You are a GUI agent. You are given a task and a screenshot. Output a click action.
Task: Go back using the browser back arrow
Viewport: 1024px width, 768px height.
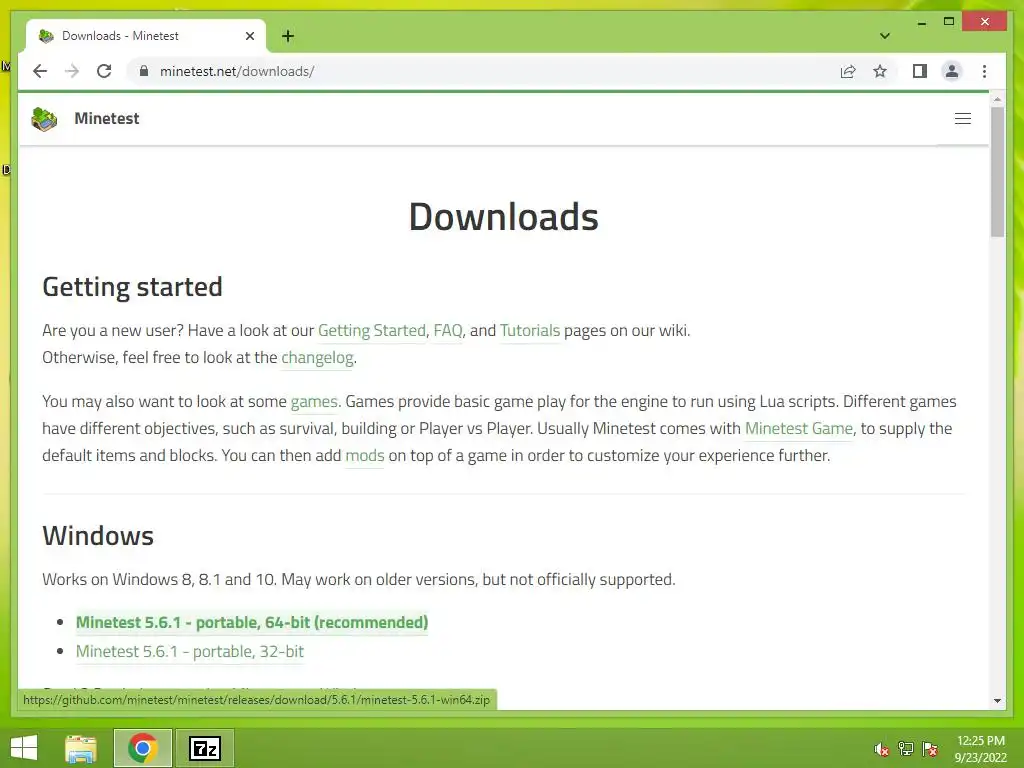tap(40, 71)
